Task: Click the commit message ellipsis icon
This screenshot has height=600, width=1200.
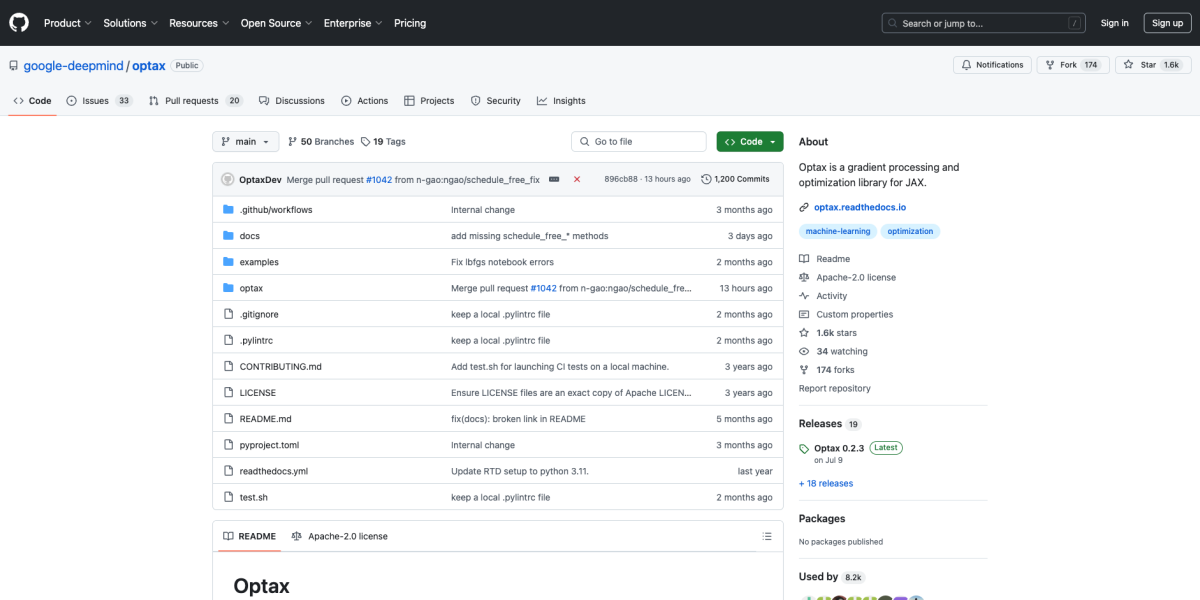Action: click(554, 179)
